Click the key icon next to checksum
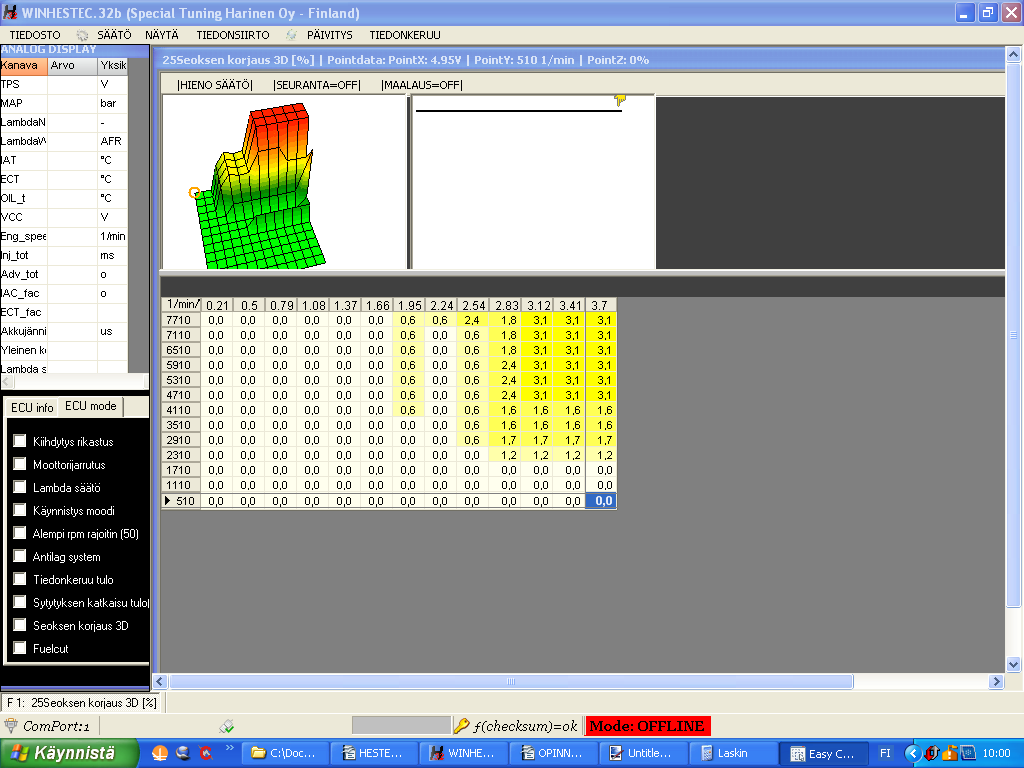 tap(462, 726)
